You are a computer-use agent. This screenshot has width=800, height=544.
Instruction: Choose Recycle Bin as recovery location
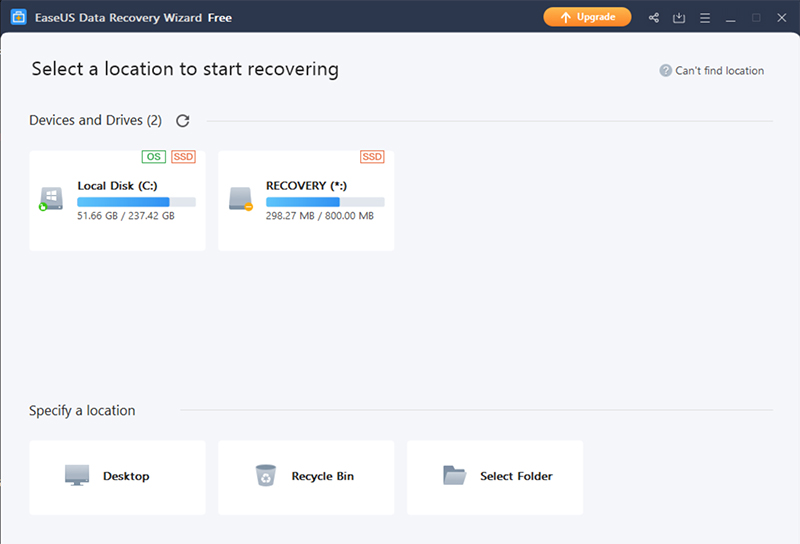[306, 478]
